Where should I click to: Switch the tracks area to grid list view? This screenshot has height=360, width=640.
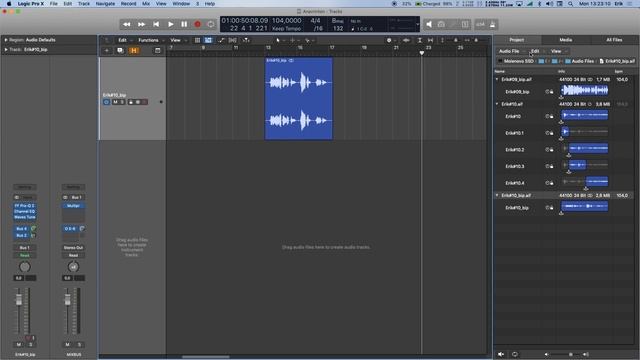click(197, 40)
